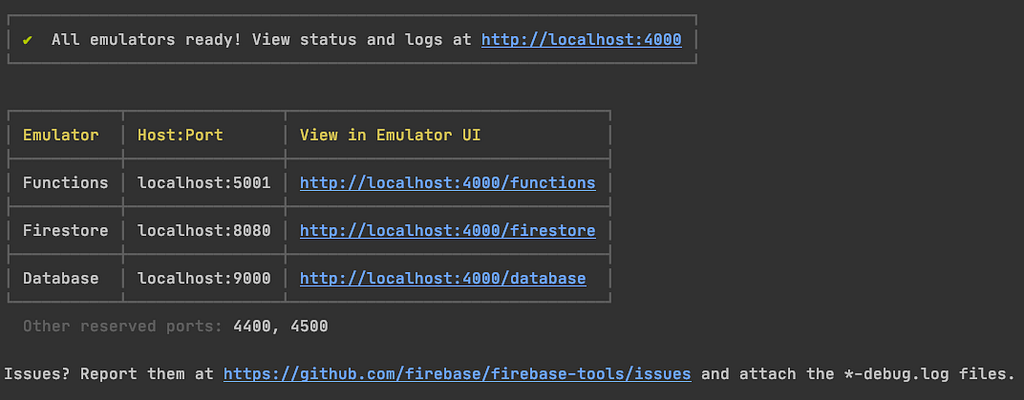Click the green checkmark icon
Image resolution: width=1024 pixels, height=400 pixels.
click(x=27, y=40)
